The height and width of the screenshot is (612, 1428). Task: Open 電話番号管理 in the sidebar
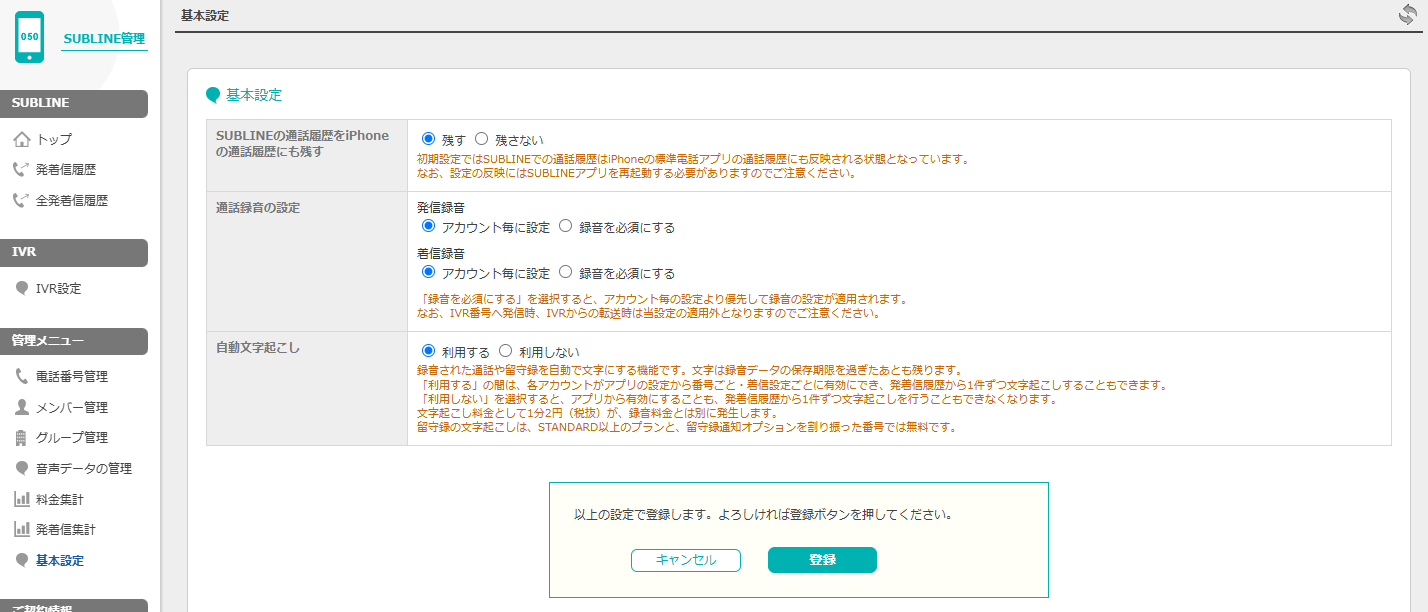click(x=72, y=376)
